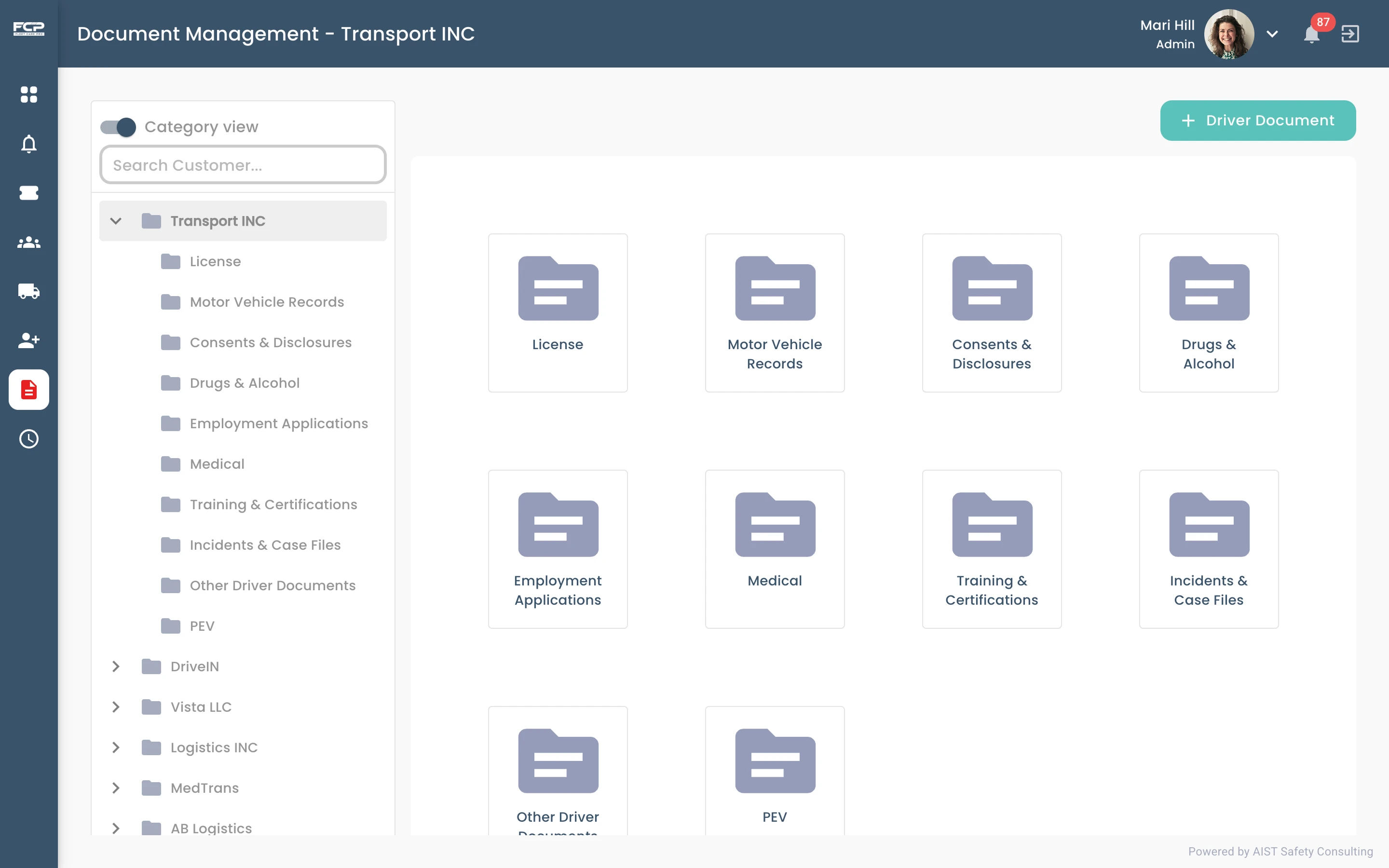
Task: Click the add-user sidebar icon
Action: (29, 340)
